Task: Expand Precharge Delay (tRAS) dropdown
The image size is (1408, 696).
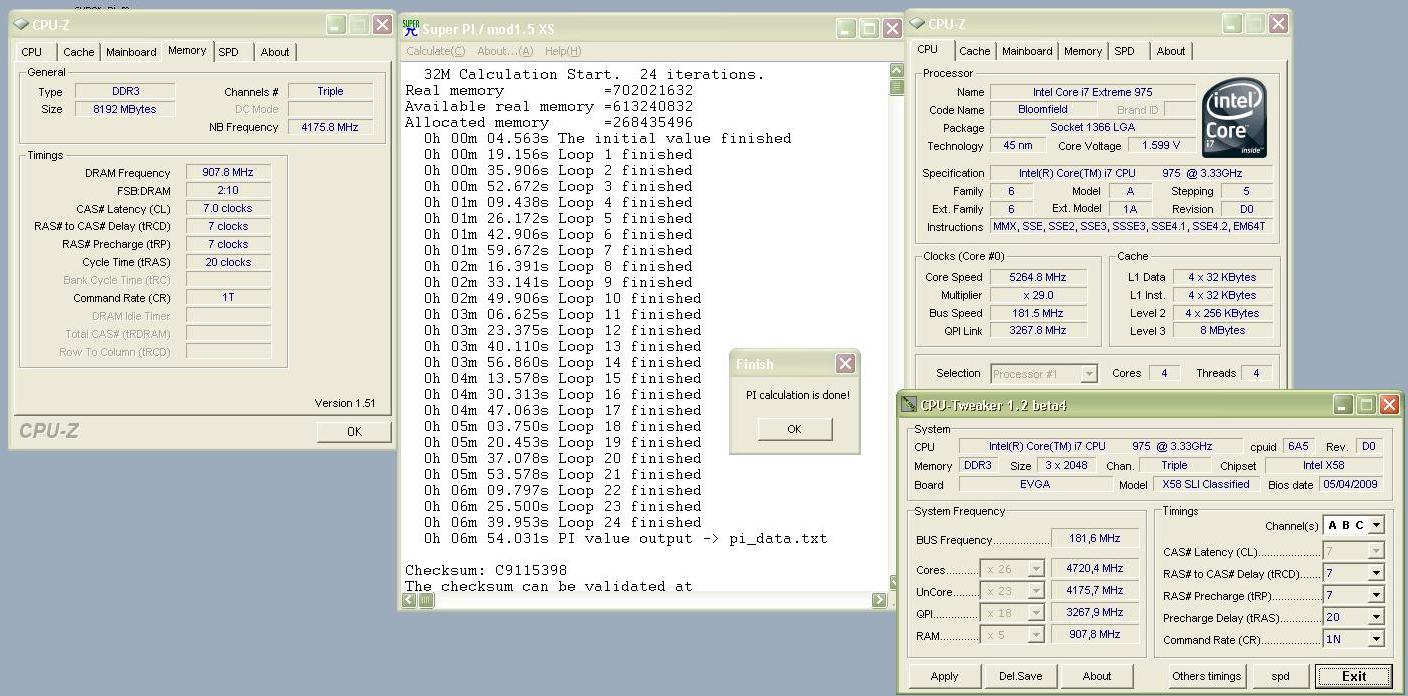Action: tap(1376, 617)
